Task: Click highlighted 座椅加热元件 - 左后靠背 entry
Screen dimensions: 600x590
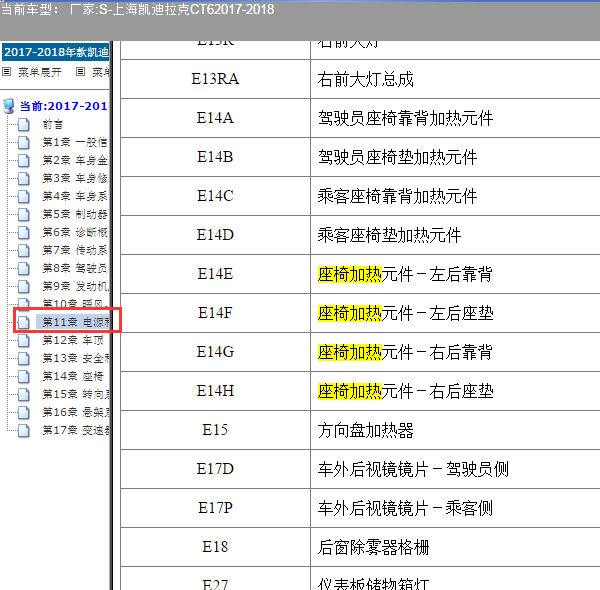Action: coord(405,274)
